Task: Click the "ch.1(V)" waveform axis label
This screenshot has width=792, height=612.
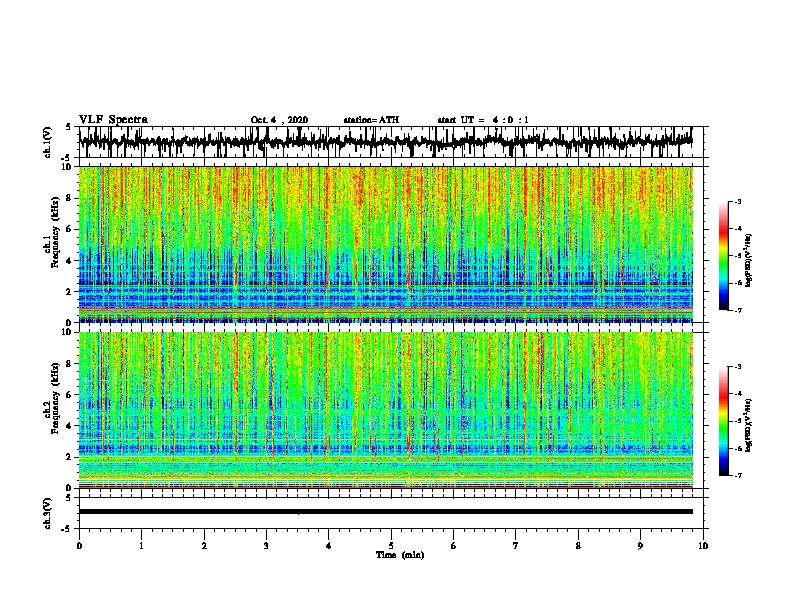Action: click(x=48, y=142)
